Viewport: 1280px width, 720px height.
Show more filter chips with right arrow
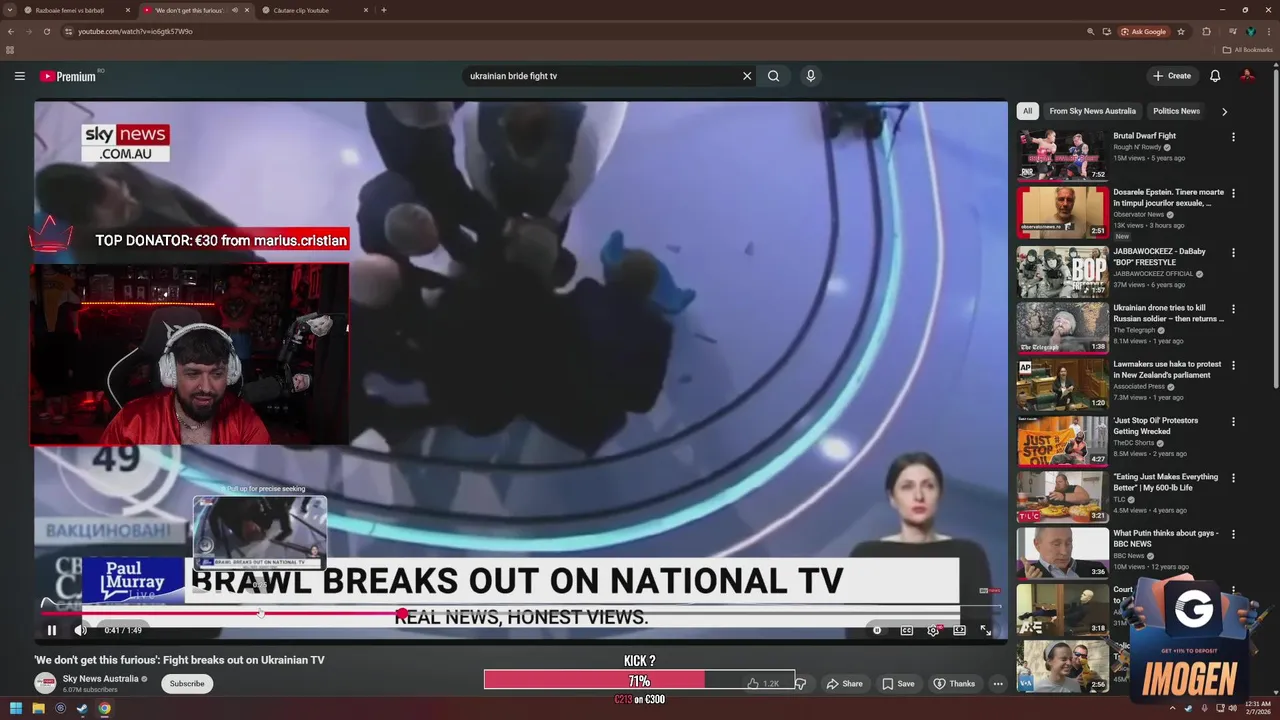[x=1224, y=111]
